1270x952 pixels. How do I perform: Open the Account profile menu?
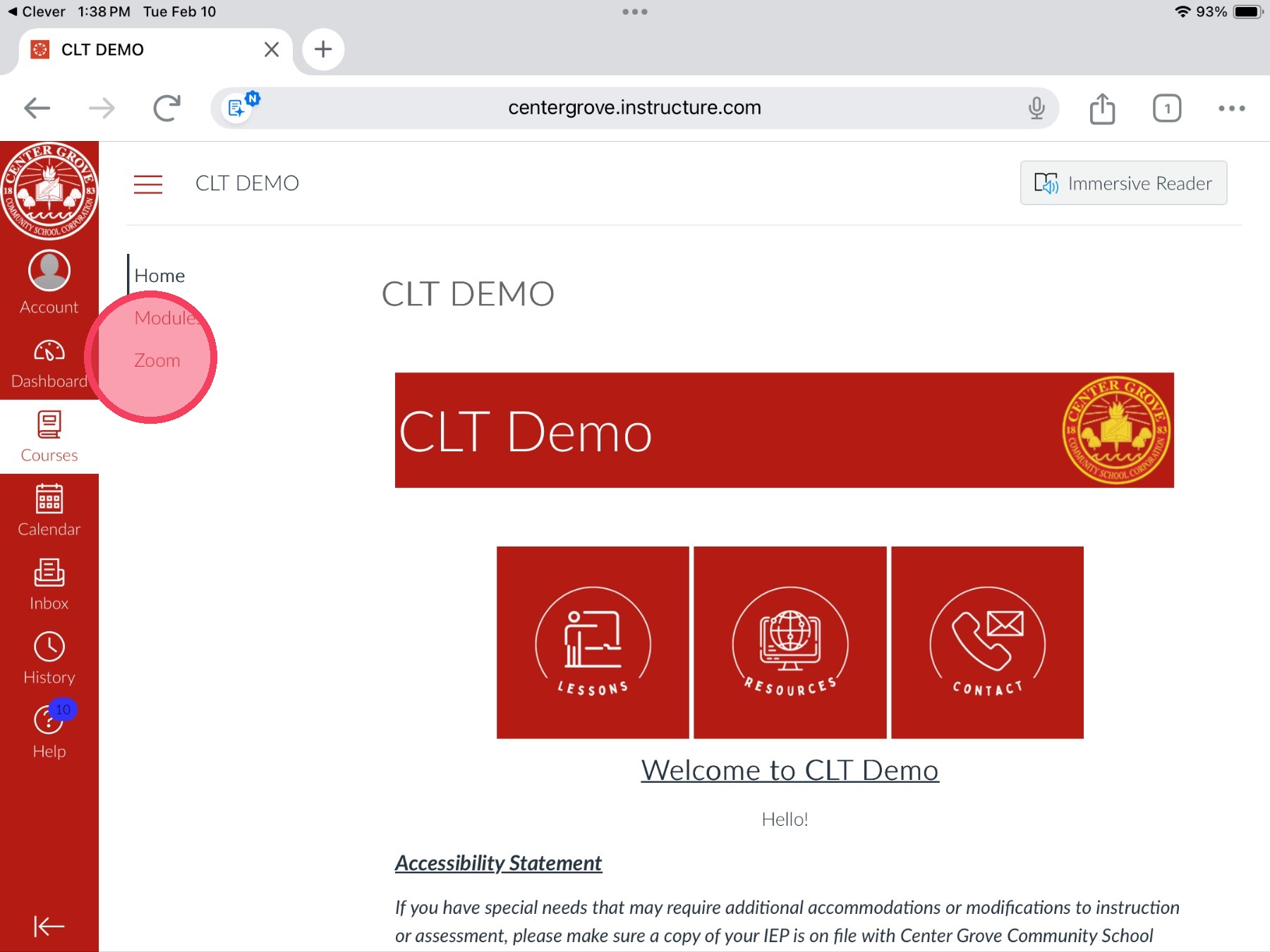point(49,282)
